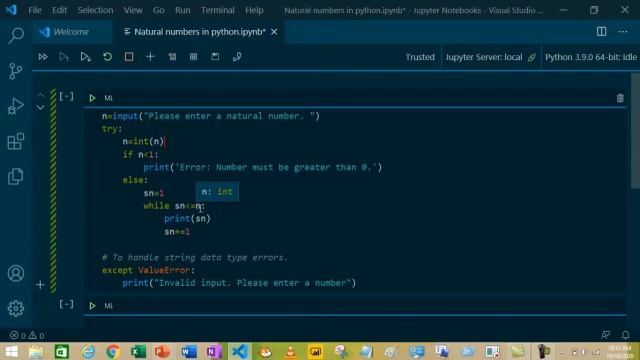The width and height of the screenshot is (640, 360).
Task: Click the 'print(sn)' line in the loop
Action: 187,219
